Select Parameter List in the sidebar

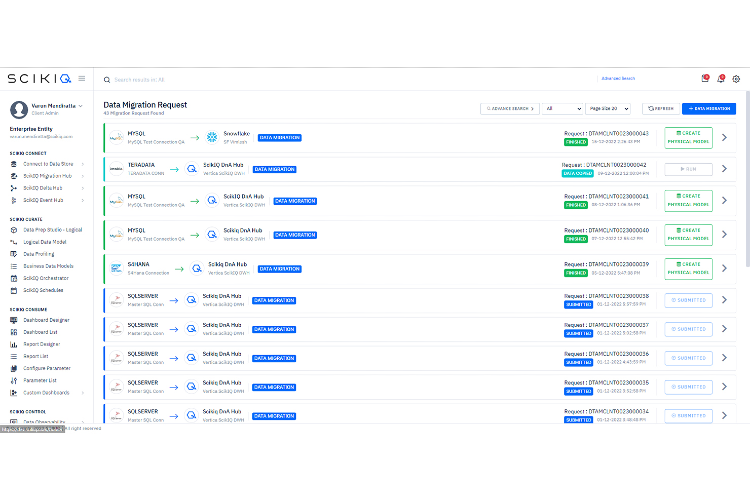pyautogui.click(x=40, y=380)
